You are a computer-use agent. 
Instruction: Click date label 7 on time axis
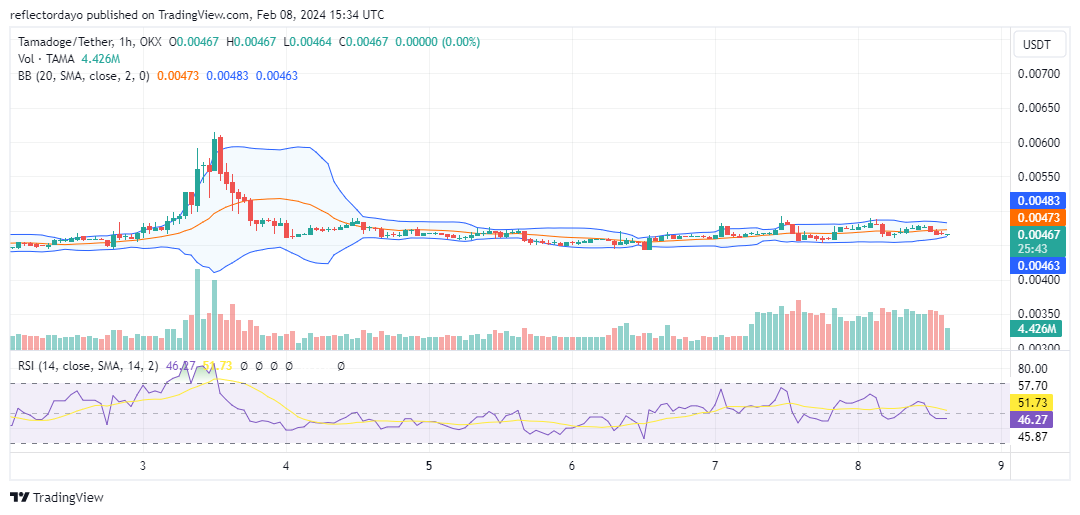[715, 465]
